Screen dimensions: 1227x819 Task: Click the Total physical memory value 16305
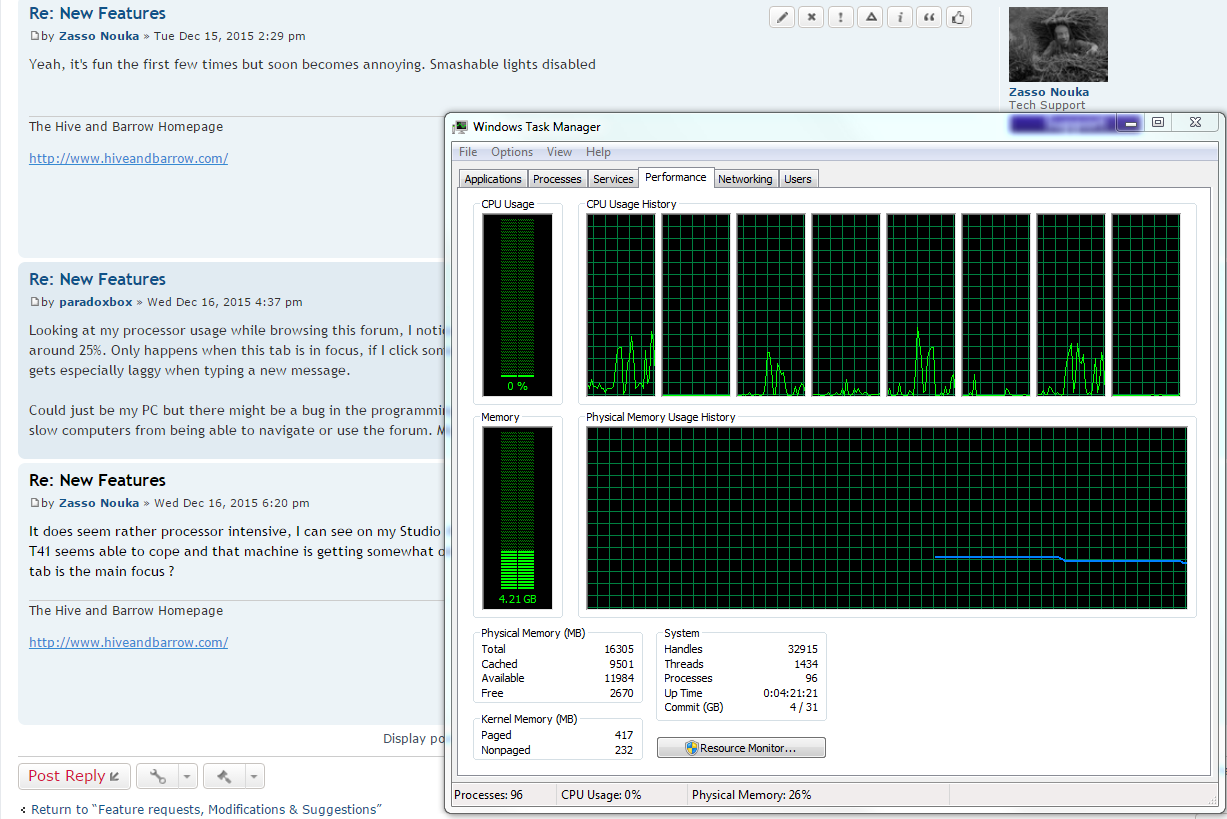click(619, 649)
